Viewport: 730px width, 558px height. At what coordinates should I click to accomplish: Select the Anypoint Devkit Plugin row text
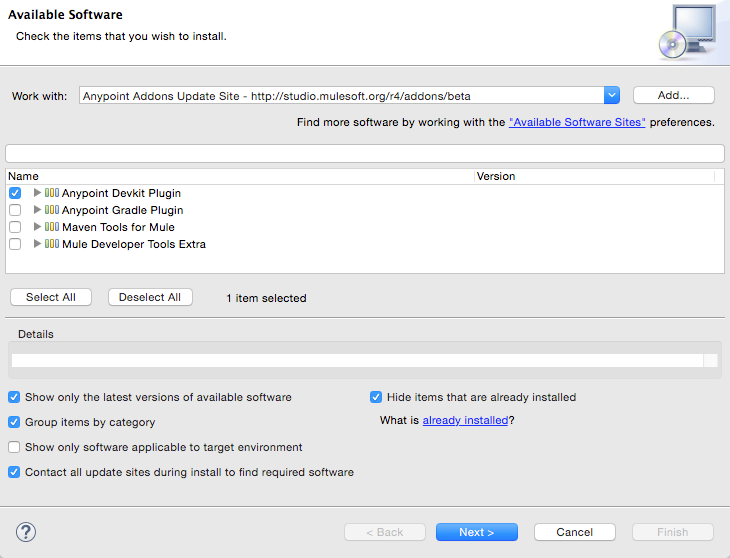(x=121, y=193)
